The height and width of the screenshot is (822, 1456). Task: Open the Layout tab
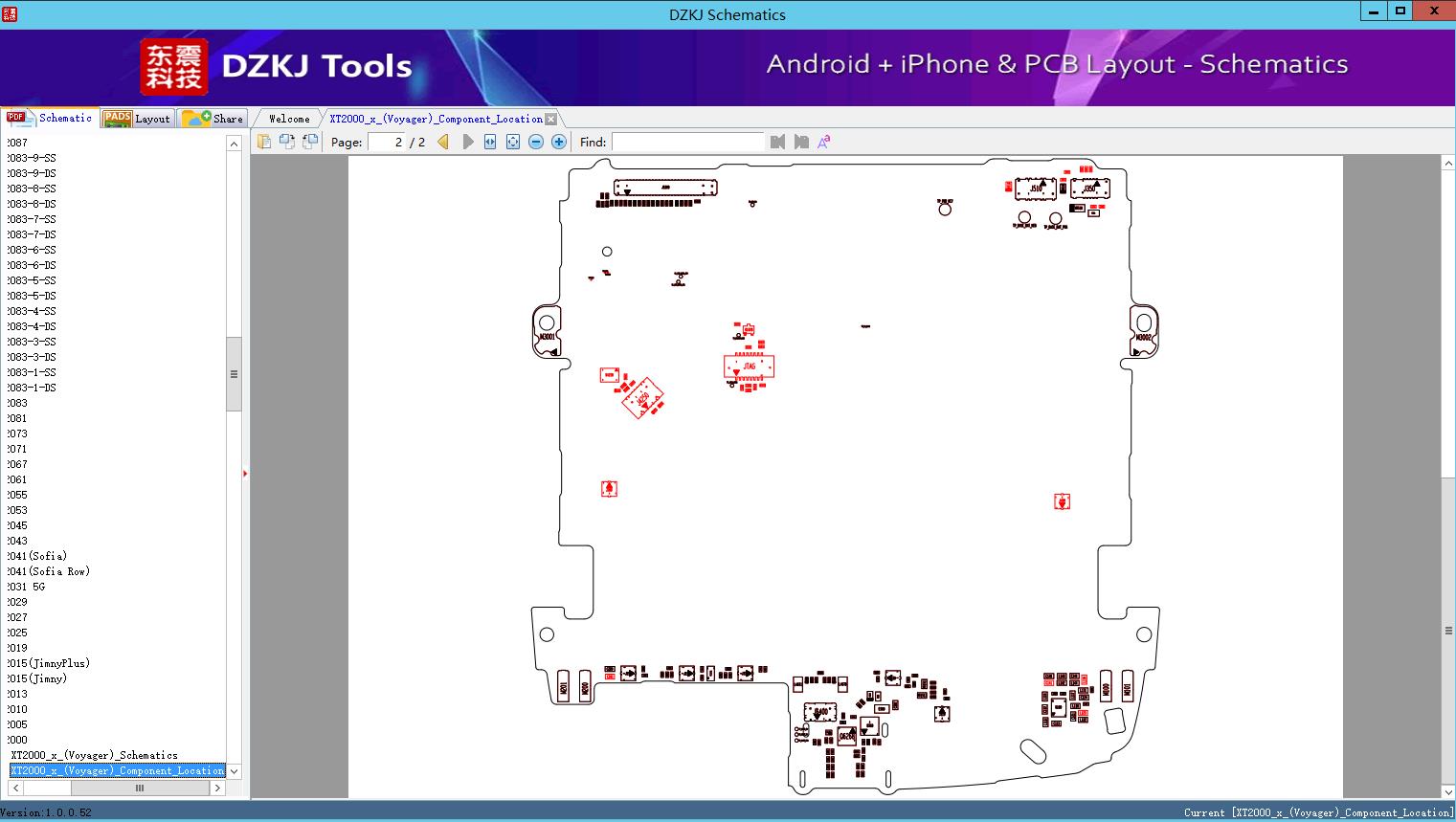138,118
